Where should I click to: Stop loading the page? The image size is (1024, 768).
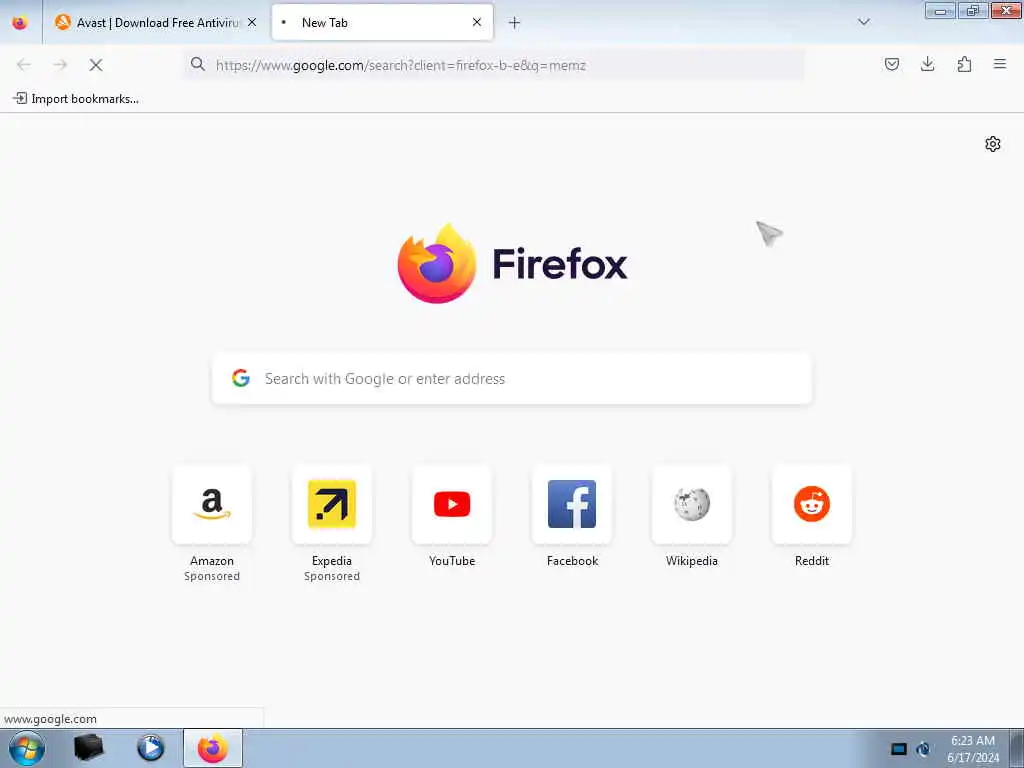coord(96,65)
